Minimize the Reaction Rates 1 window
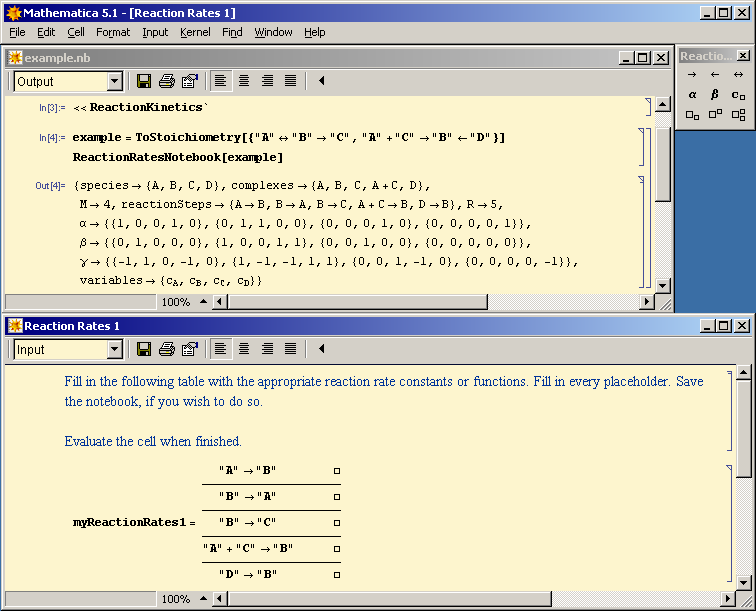Image resolution: width=756 pixels, height=611 pixels. (707, 326)
